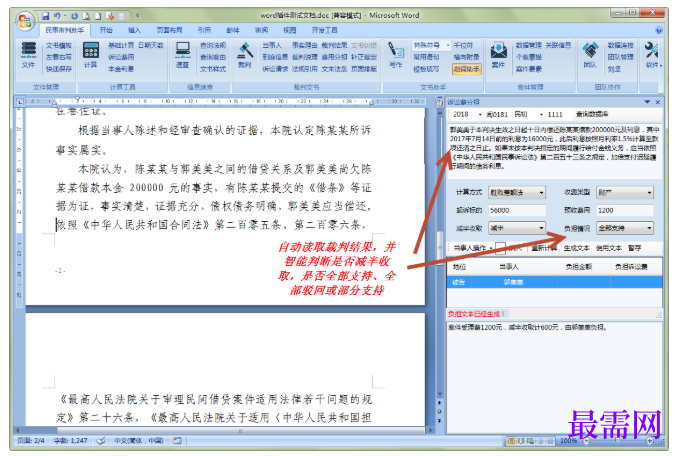Click the 千位符 ribbon button
This screenshot has width=680, height=456.
coord(463,45)
